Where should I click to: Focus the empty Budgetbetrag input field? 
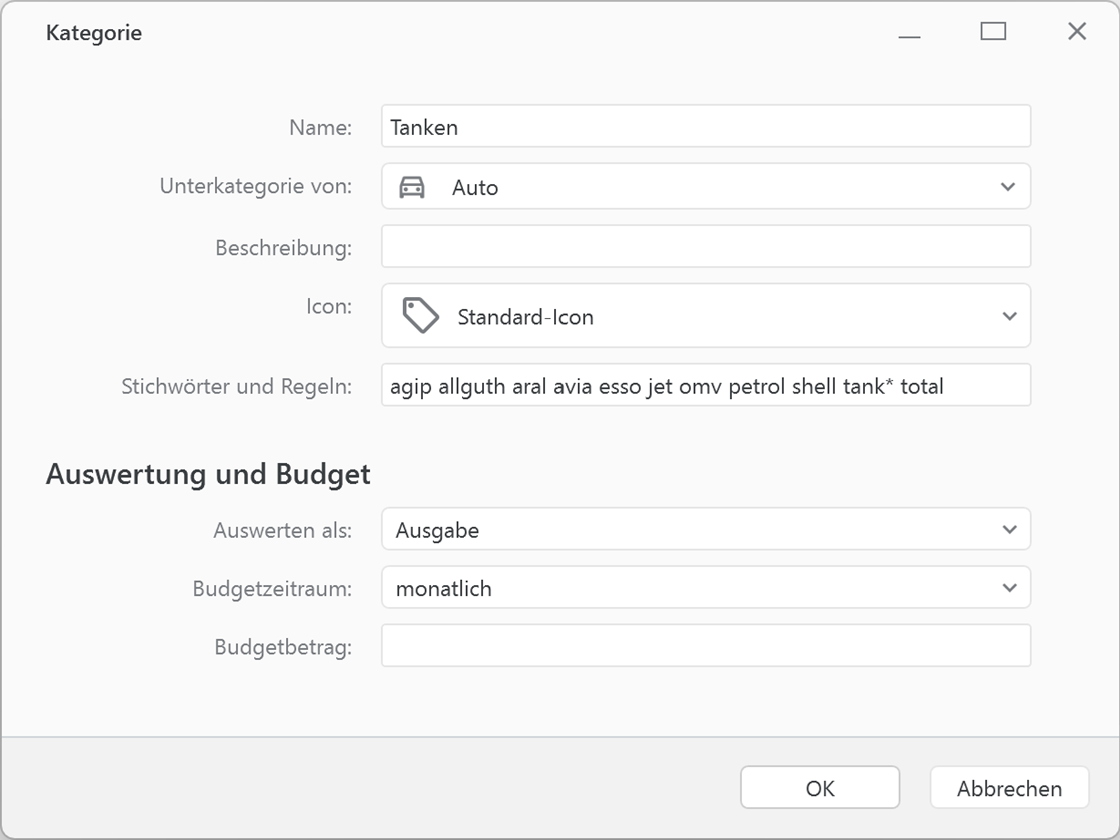coord(705,646)
